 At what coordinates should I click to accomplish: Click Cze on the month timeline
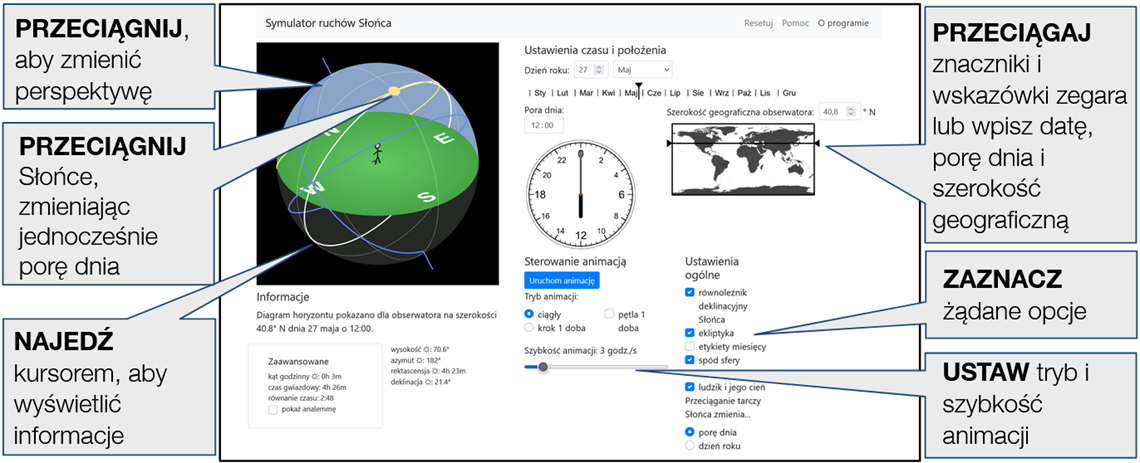click(654, 93)
